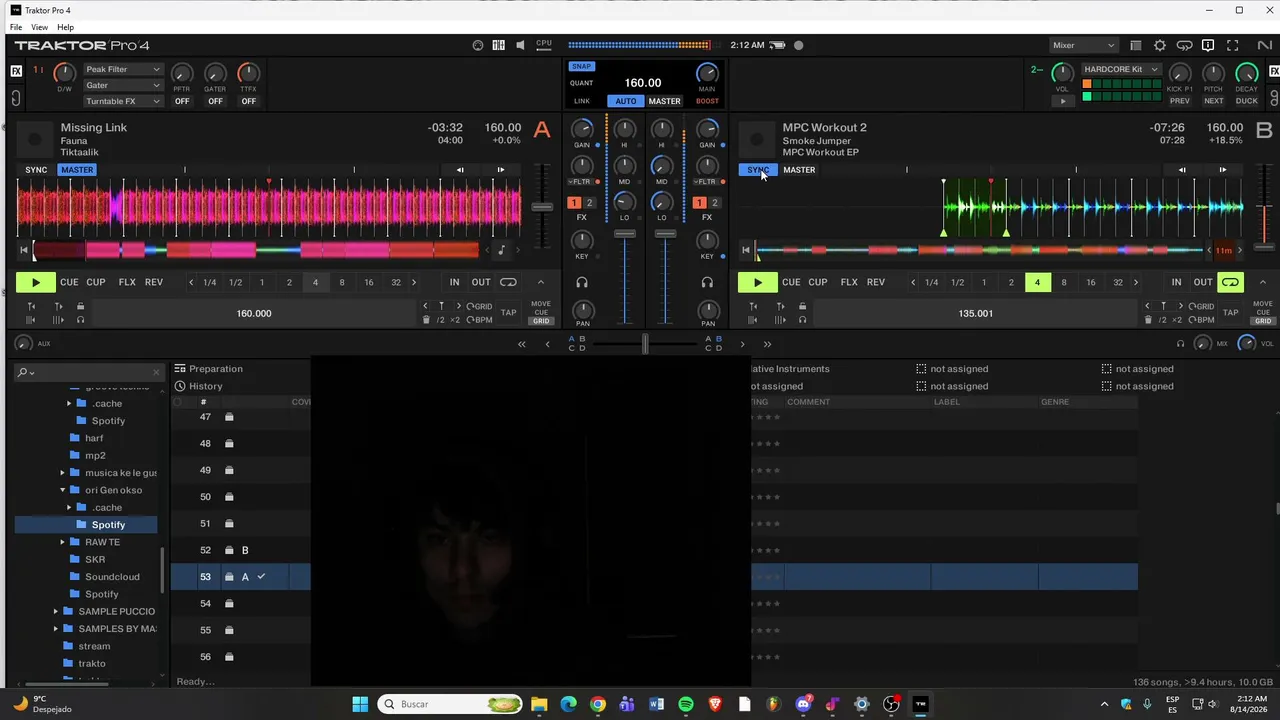The height and width of the screenshot is (720, 1280).
Task: Open the Gater effect dropdown
Action: click(x=123, y=86)
